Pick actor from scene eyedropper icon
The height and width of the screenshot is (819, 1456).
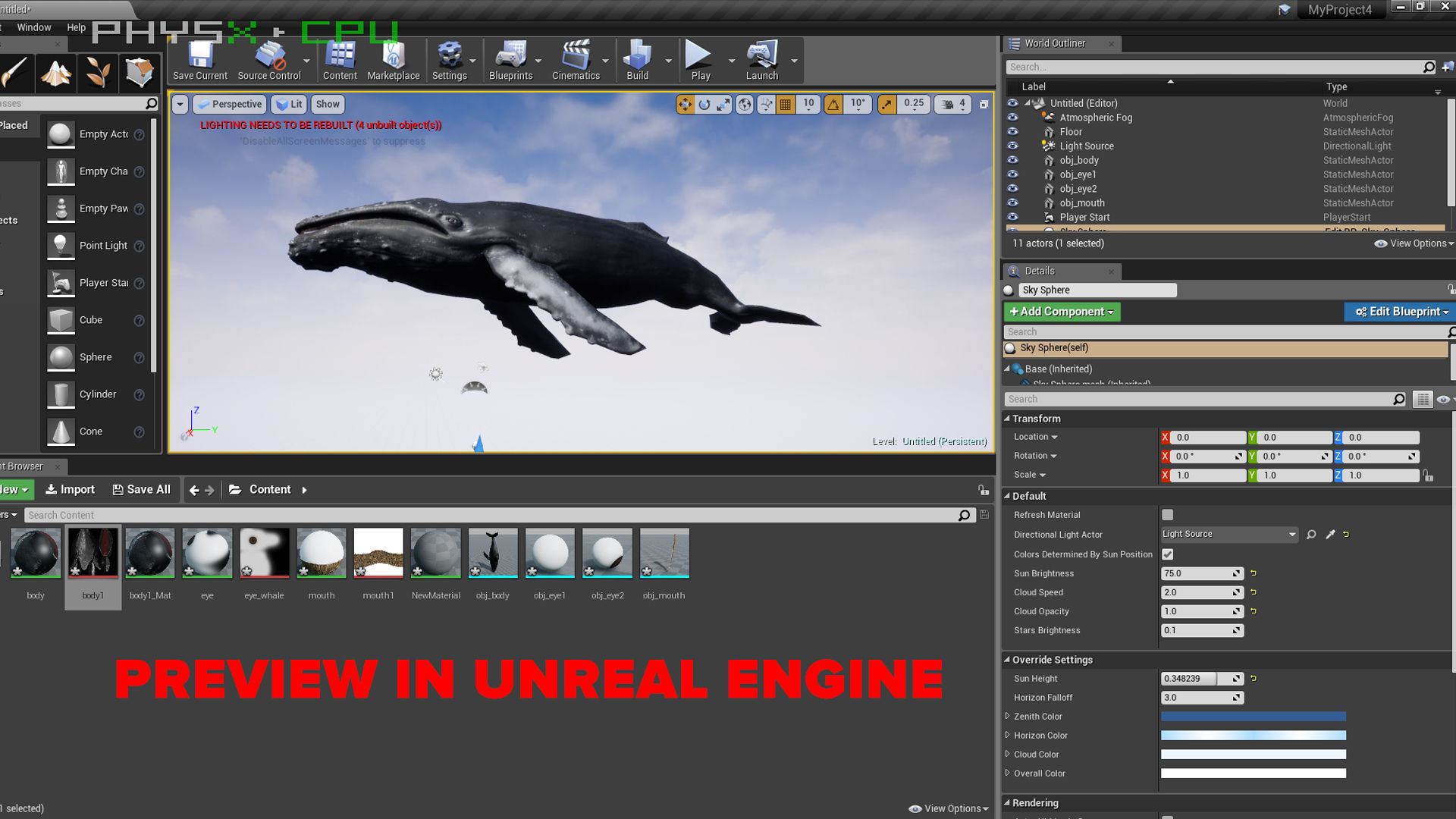pyautogui.click(x=1330, y=535)
